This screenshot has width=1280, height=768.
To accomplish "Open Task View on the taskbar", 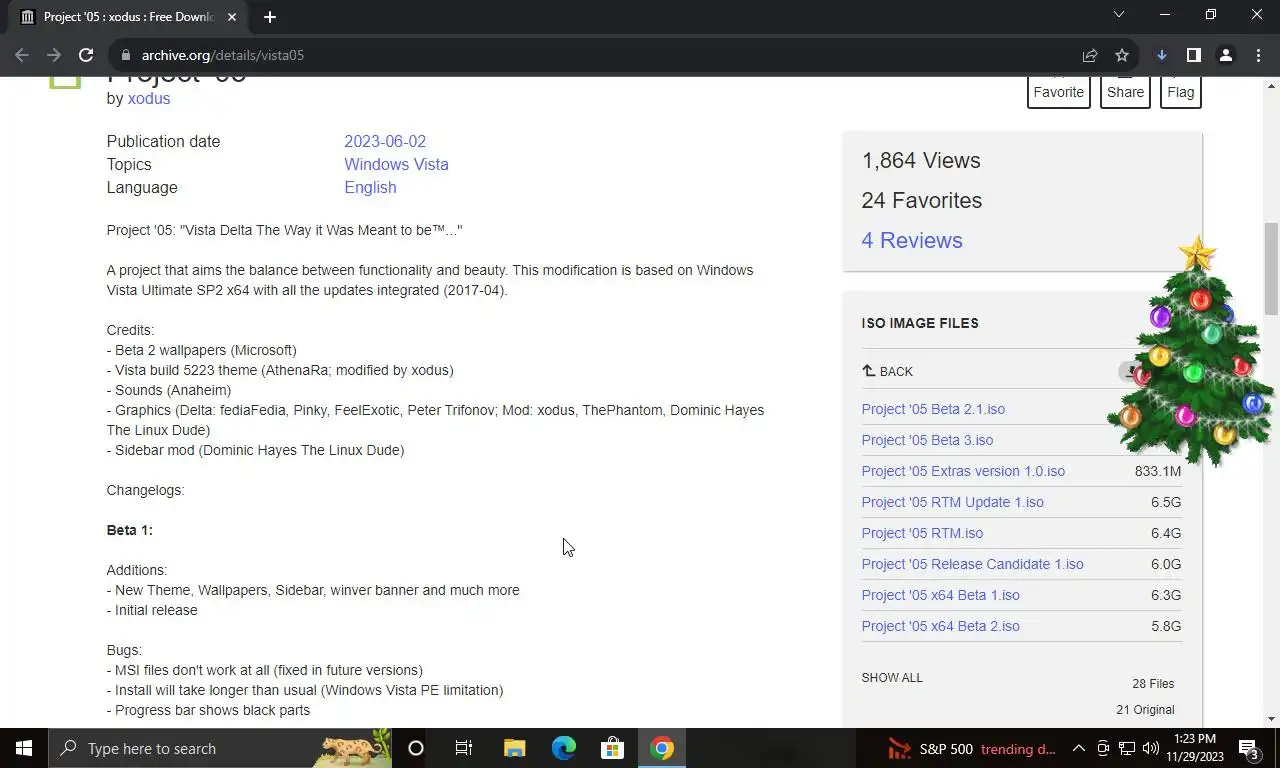I will click(464, 748).
